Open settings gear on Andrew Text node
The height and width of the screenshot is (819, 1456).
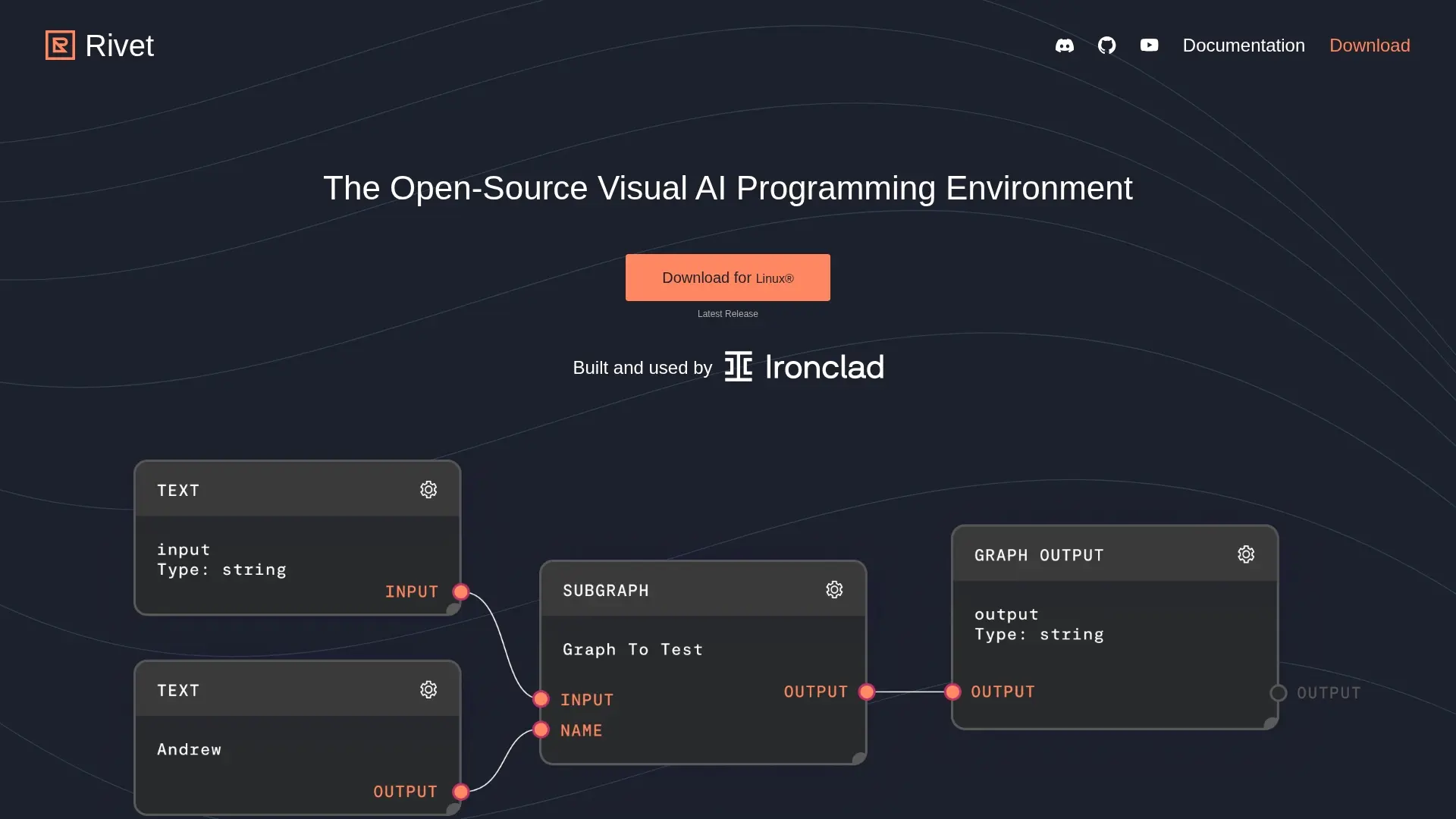(428, 690)
